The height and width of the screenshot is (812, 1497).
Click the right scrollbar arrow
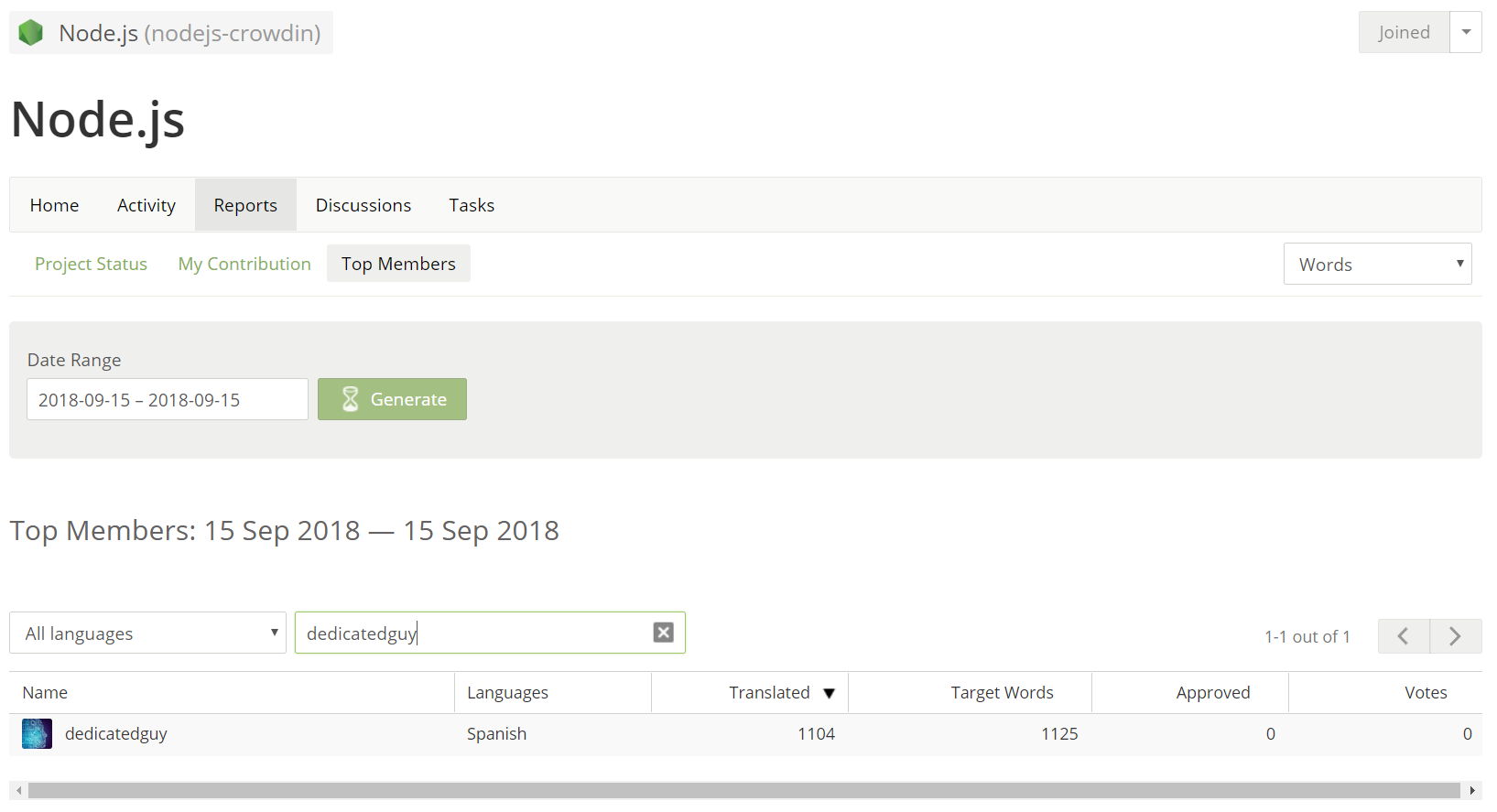point(1471,791)
